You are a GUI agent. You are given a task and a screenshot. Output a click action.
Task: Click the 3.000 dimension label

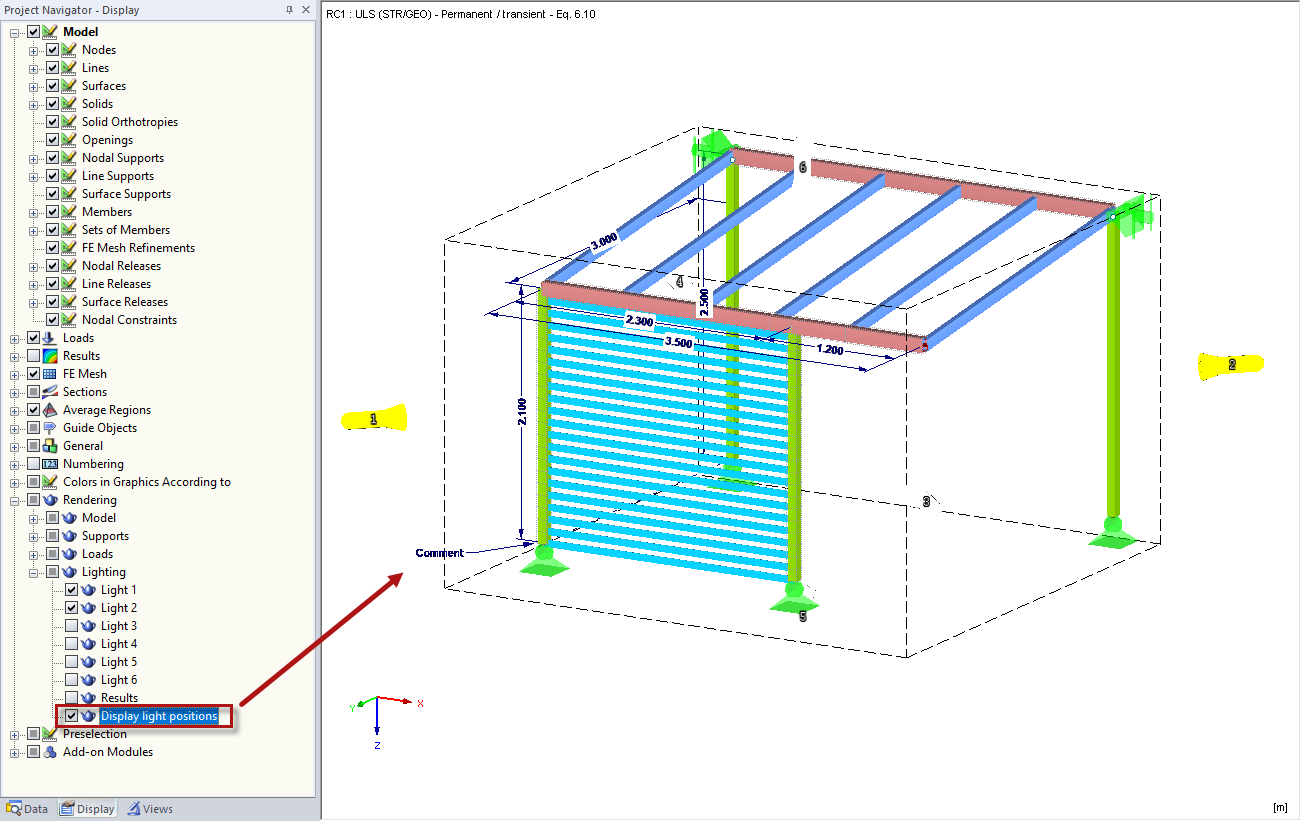tap(604, 244)
